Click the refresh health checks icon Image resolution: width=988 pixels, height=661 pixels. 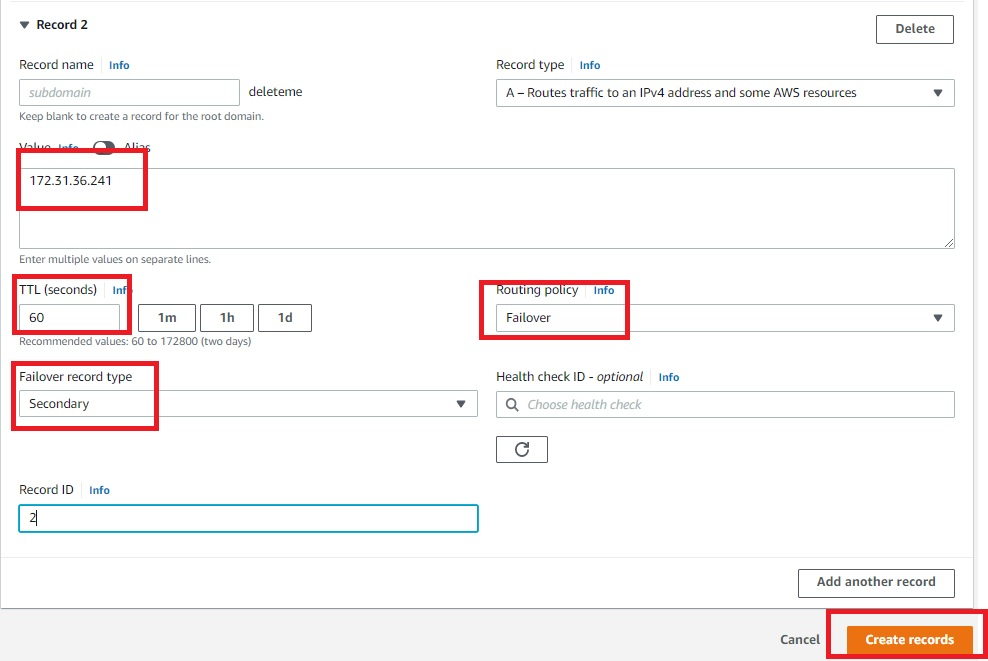pos(520,449)
